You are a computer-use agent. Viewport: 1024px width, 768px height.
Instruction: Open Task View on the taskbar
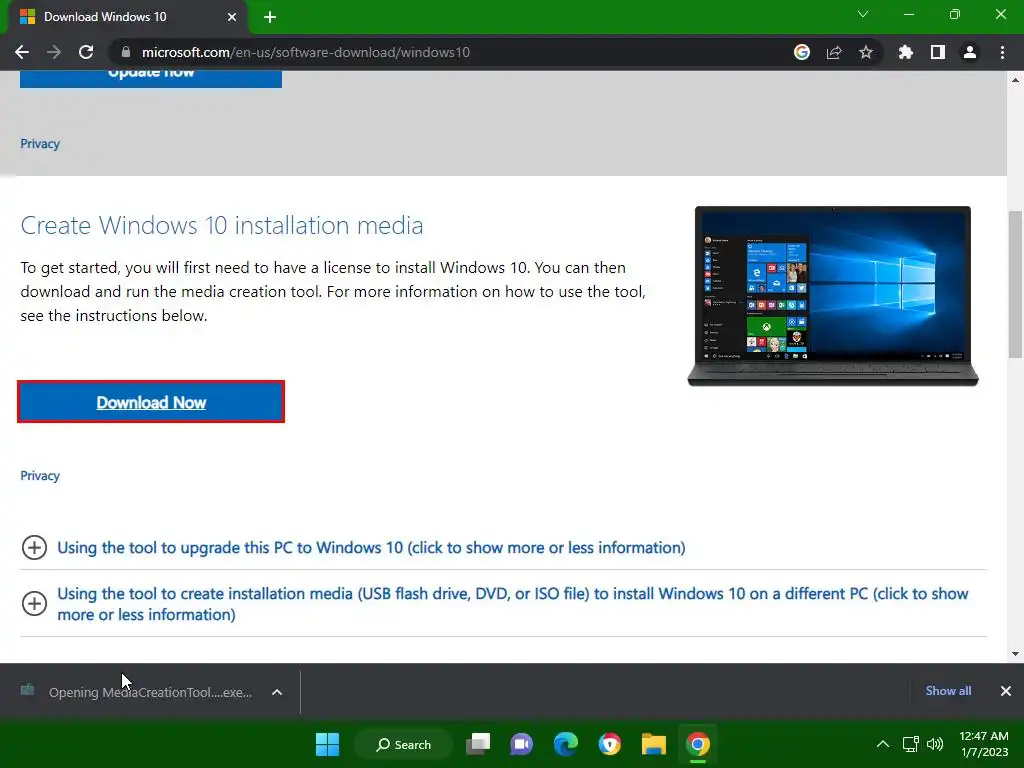(478, 744)
